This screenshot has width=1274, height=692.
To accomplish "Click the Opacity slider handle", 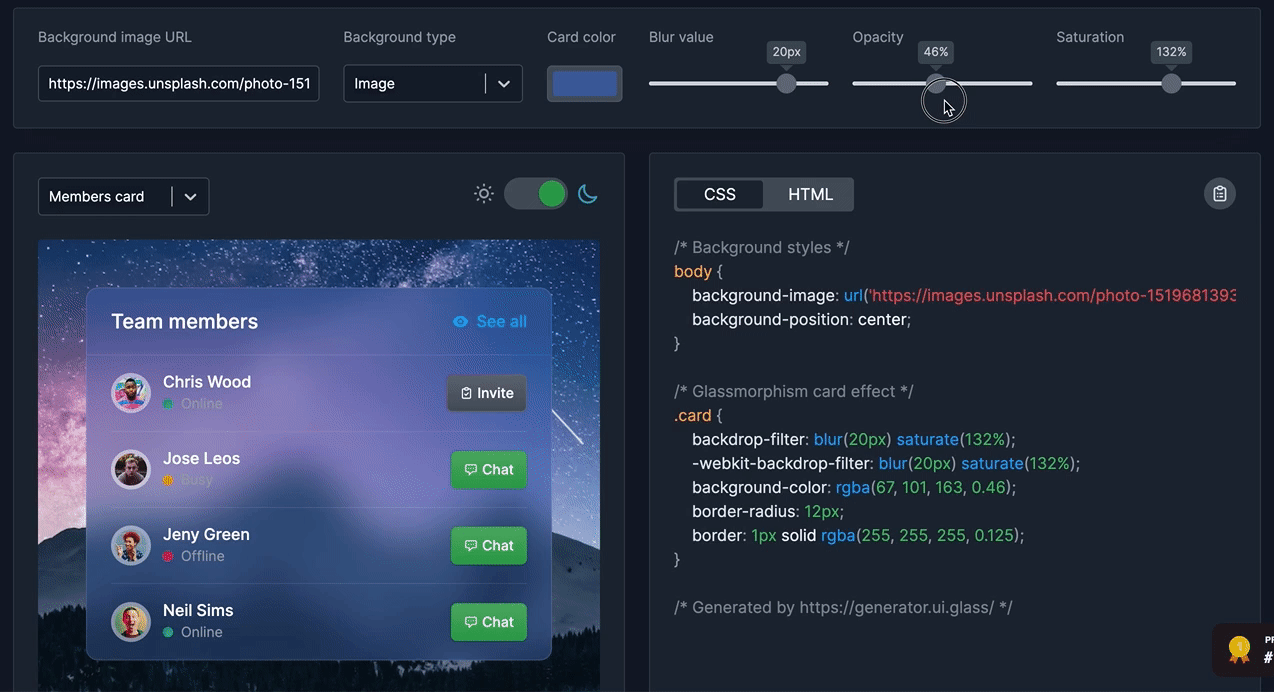I will (935, 83).
